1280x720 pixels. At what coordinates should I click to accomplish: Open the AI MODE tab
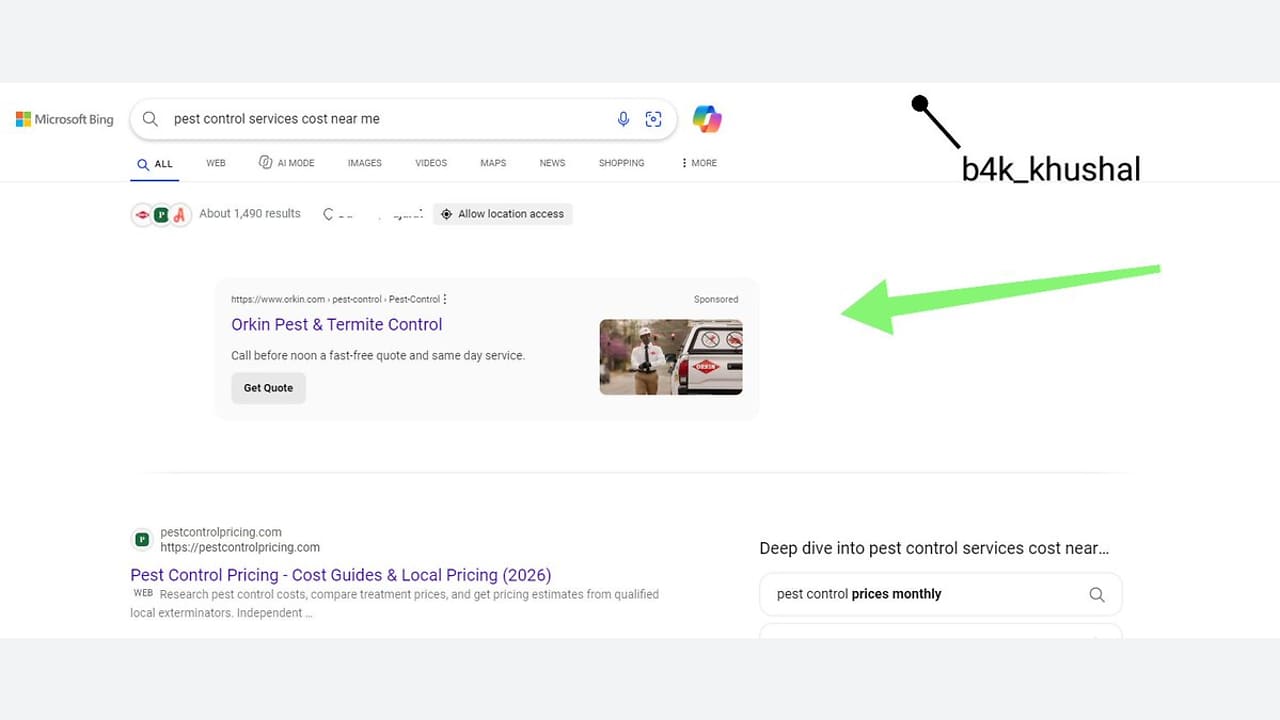(x=287, y=163)
